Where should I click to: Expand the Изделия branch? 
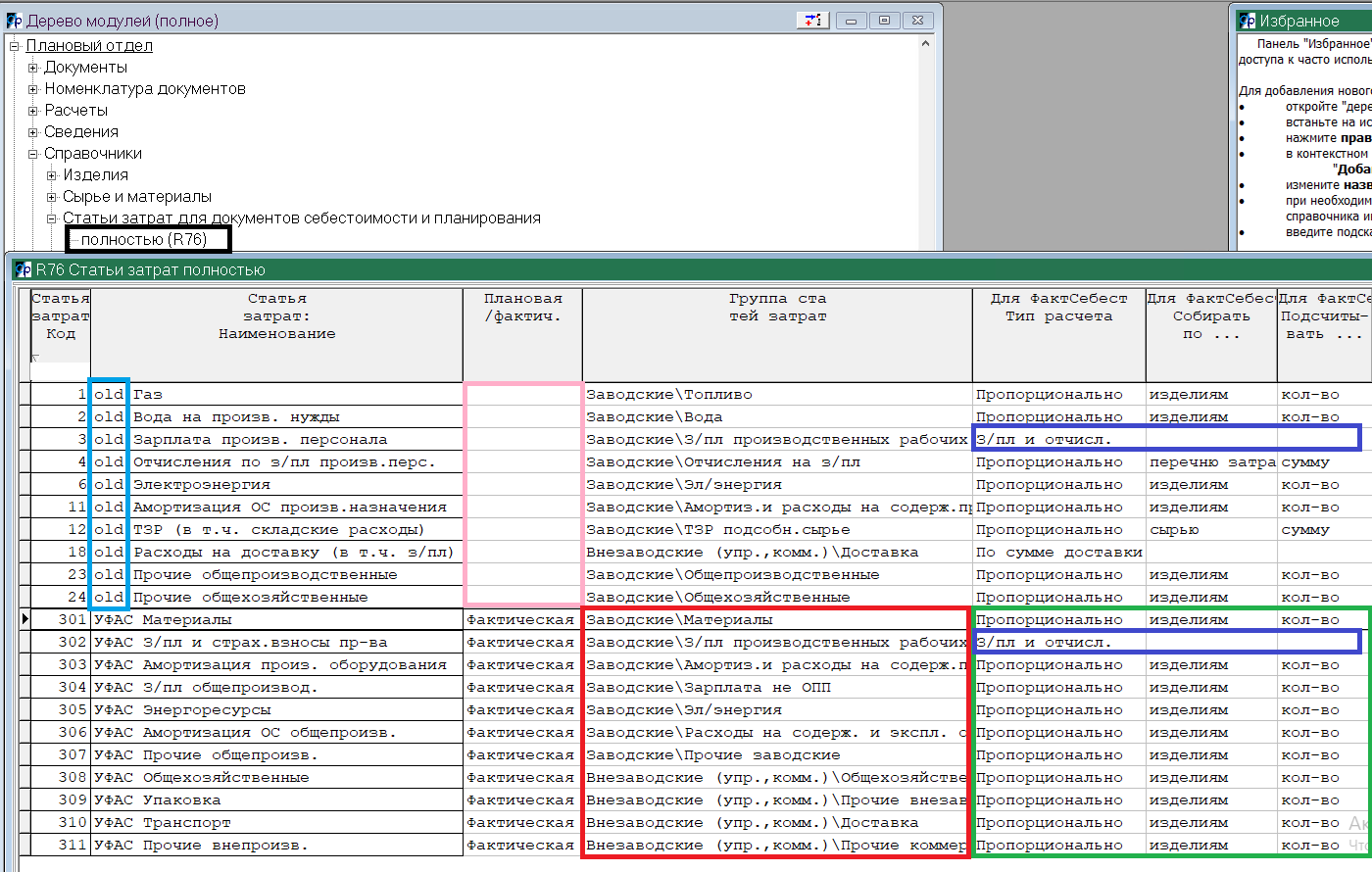[52, 175]
